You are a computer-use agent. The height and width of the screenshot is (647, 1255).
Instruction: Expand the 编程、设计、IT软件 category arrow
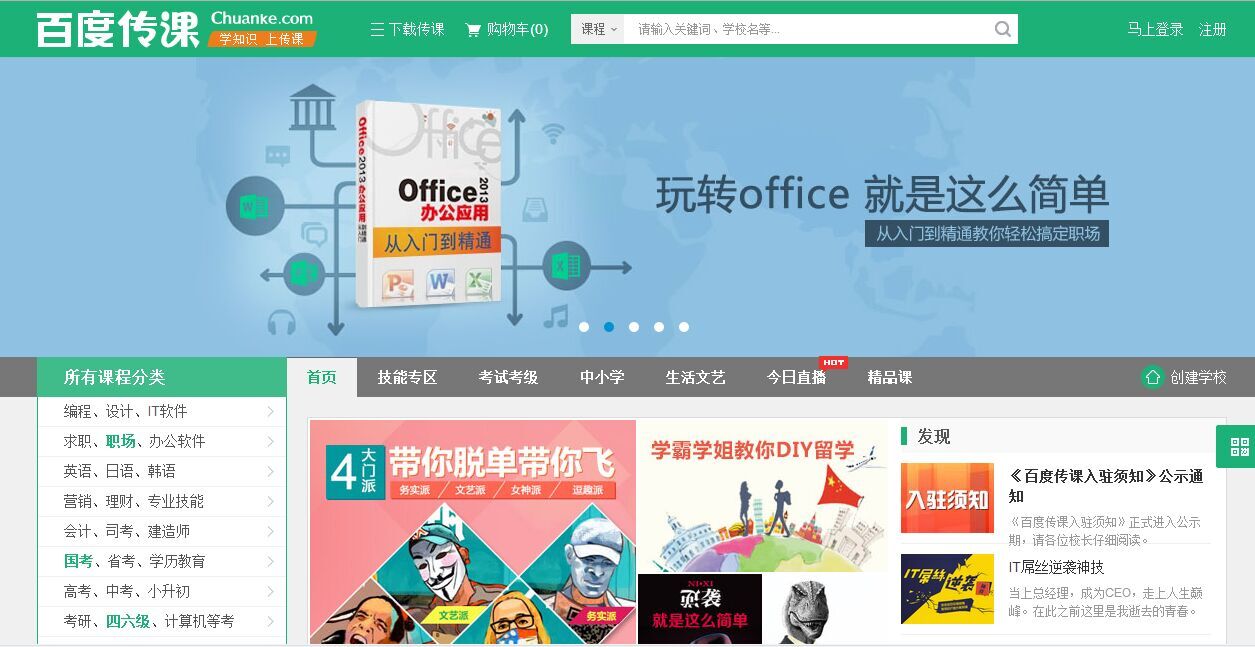click(270, 411)
